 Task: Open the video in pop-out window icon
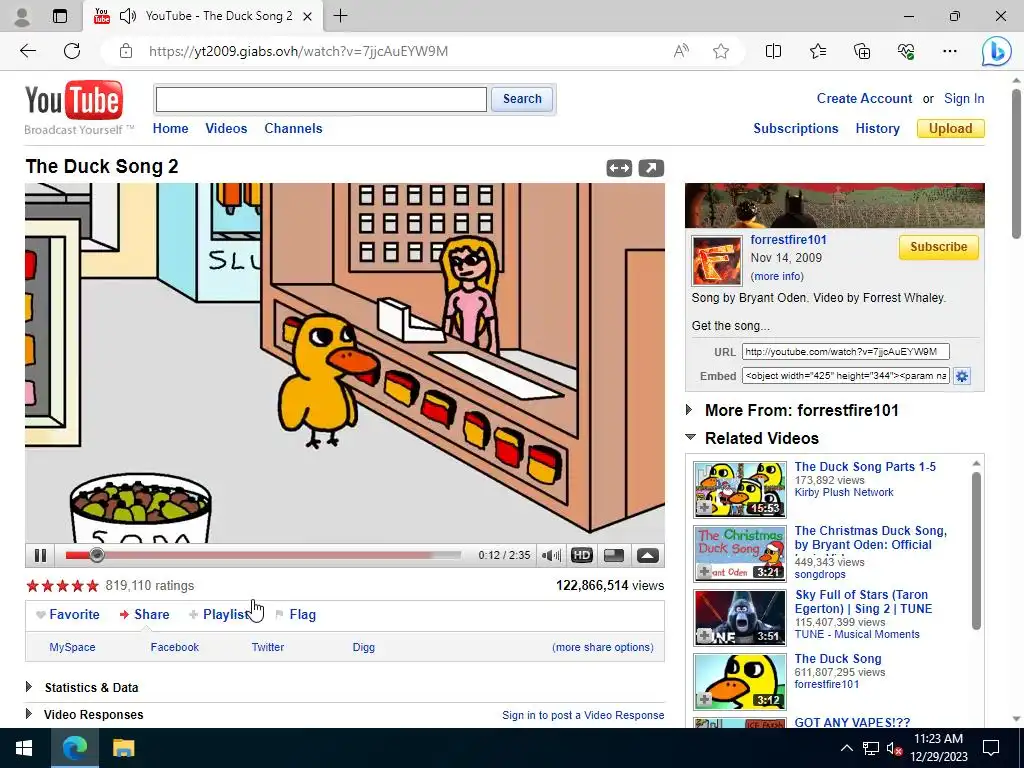[x=651, y=168]
